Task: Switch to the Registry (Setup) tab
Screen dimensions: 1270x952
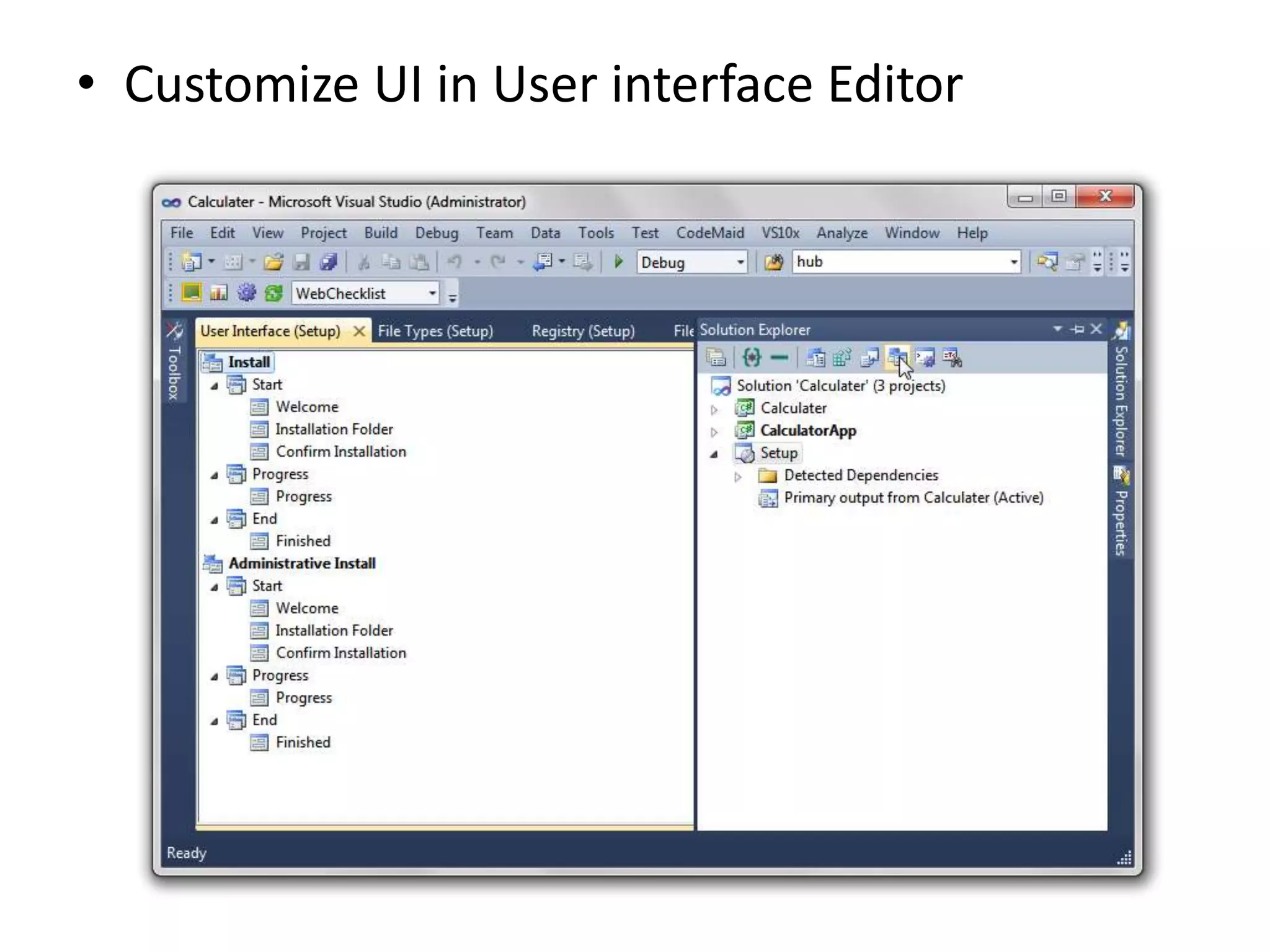Action: [583, 331]
